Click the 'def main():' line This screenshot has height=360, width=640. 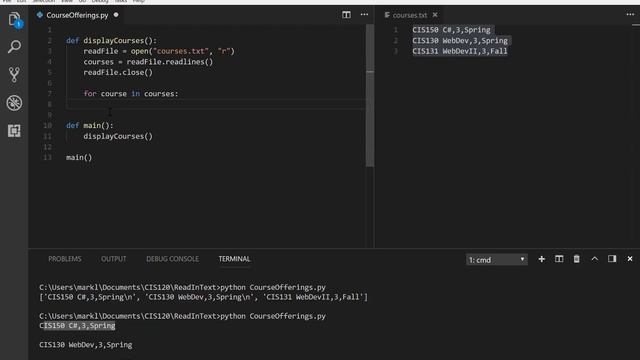(90, 125)
